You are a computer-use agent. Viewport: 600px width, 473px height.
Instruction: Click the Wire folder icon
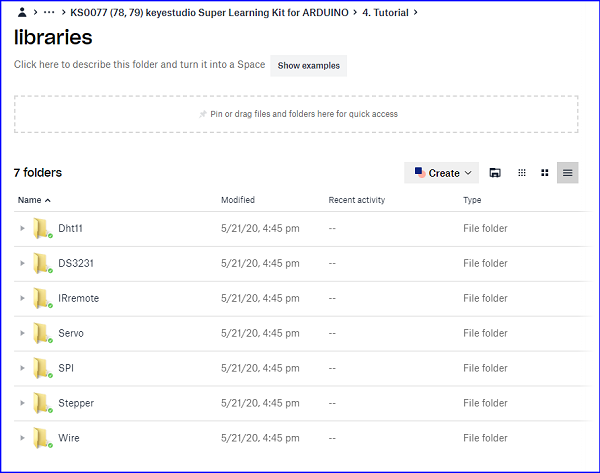[42, 438]
